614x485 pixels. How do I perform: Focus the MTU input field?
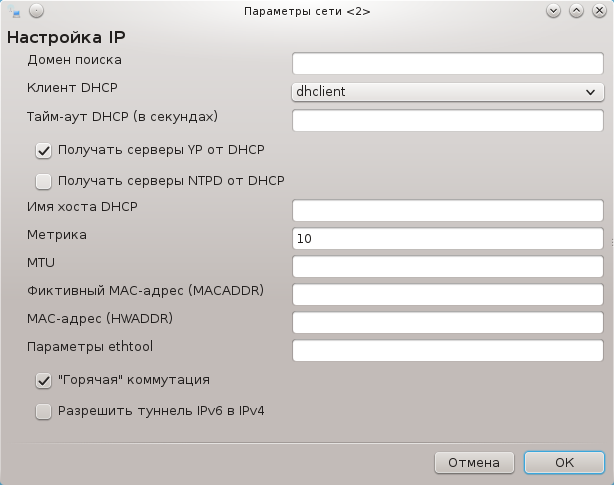(448, 266)
